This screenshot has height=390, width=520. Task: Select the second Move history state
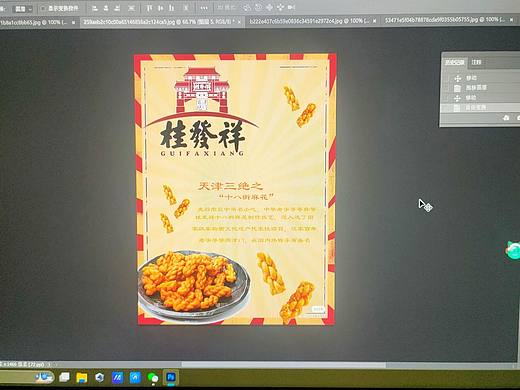tap(480, 98)
